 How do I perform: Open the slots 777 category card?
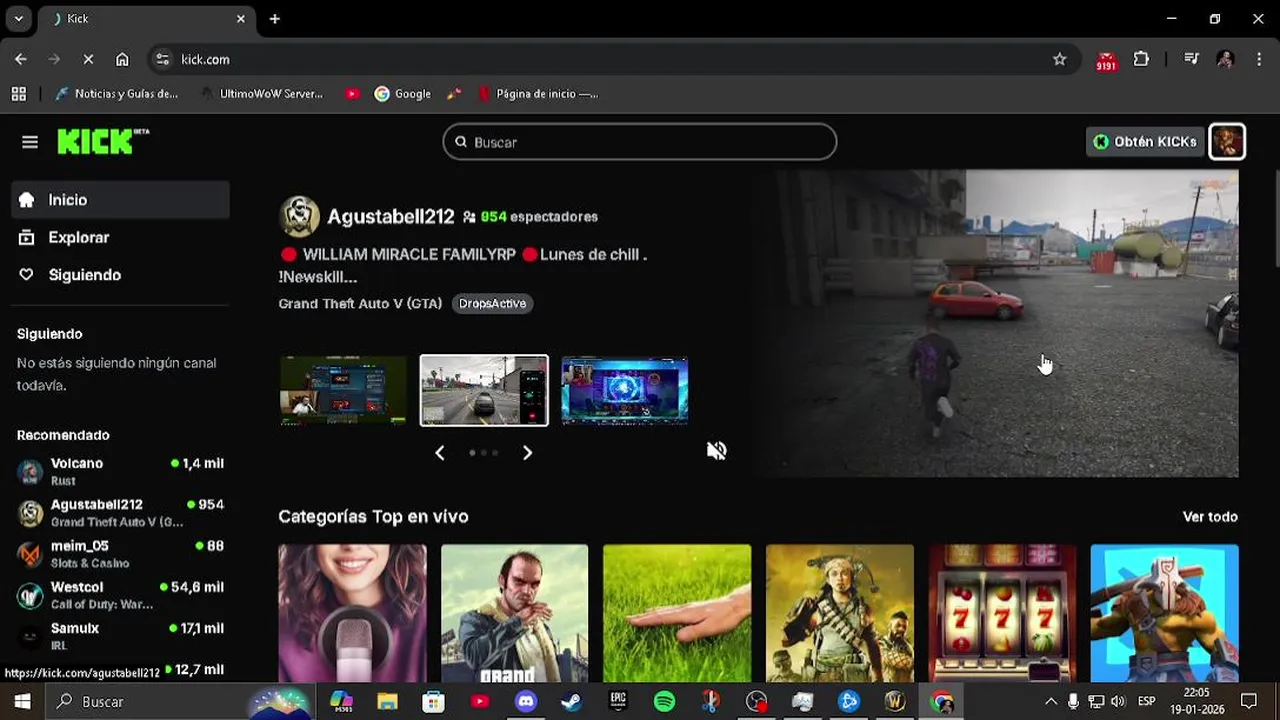[x=1002, y=613]
